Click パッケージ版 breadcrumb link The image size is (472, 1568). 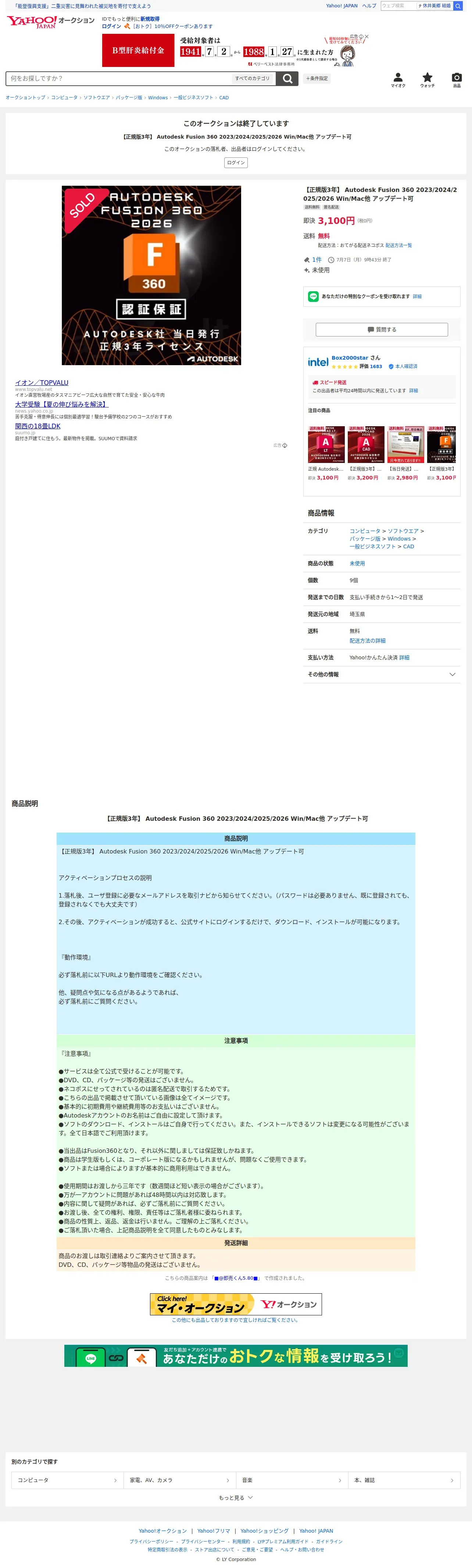point(129,97)
